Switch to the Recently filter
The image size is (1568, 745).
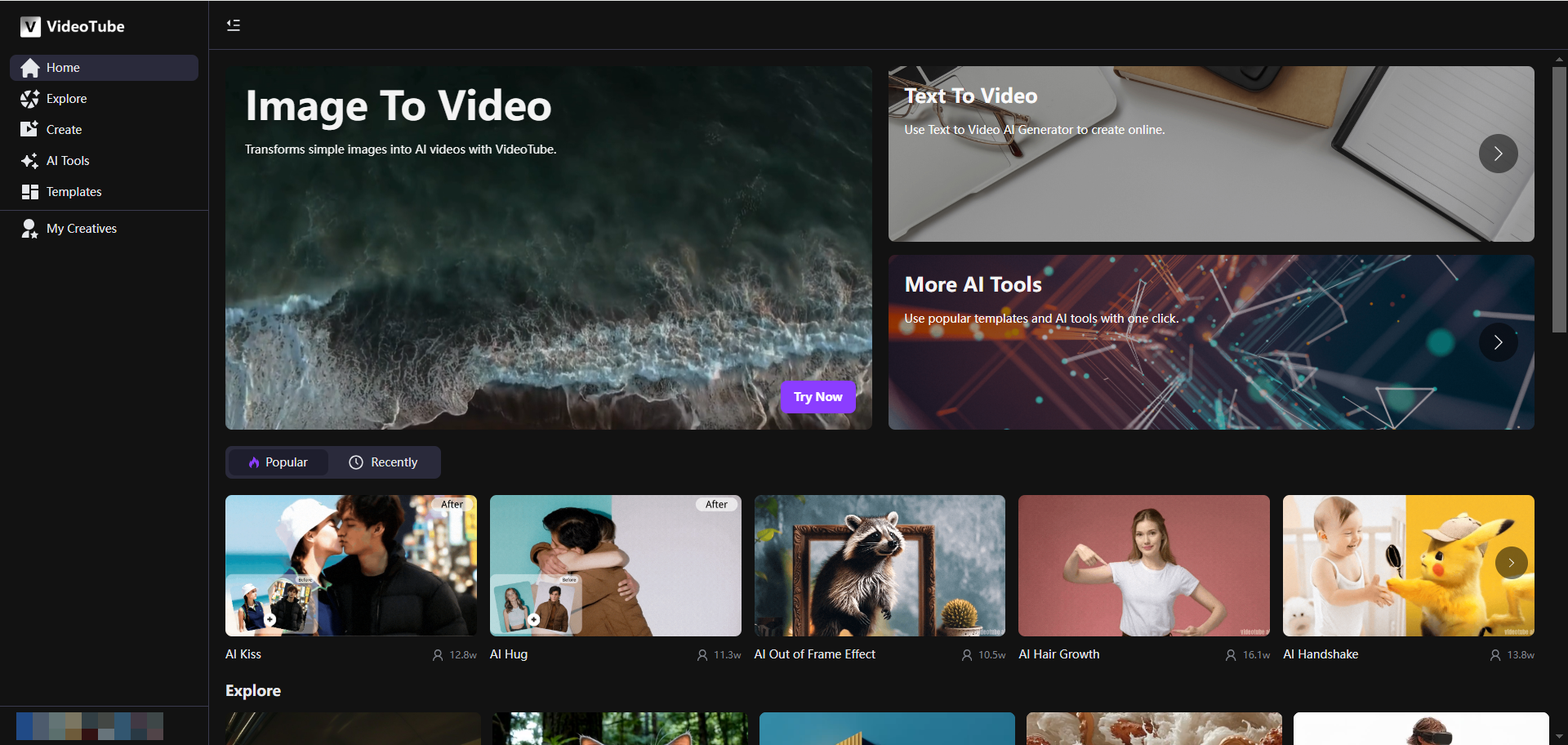click(384, 462)
